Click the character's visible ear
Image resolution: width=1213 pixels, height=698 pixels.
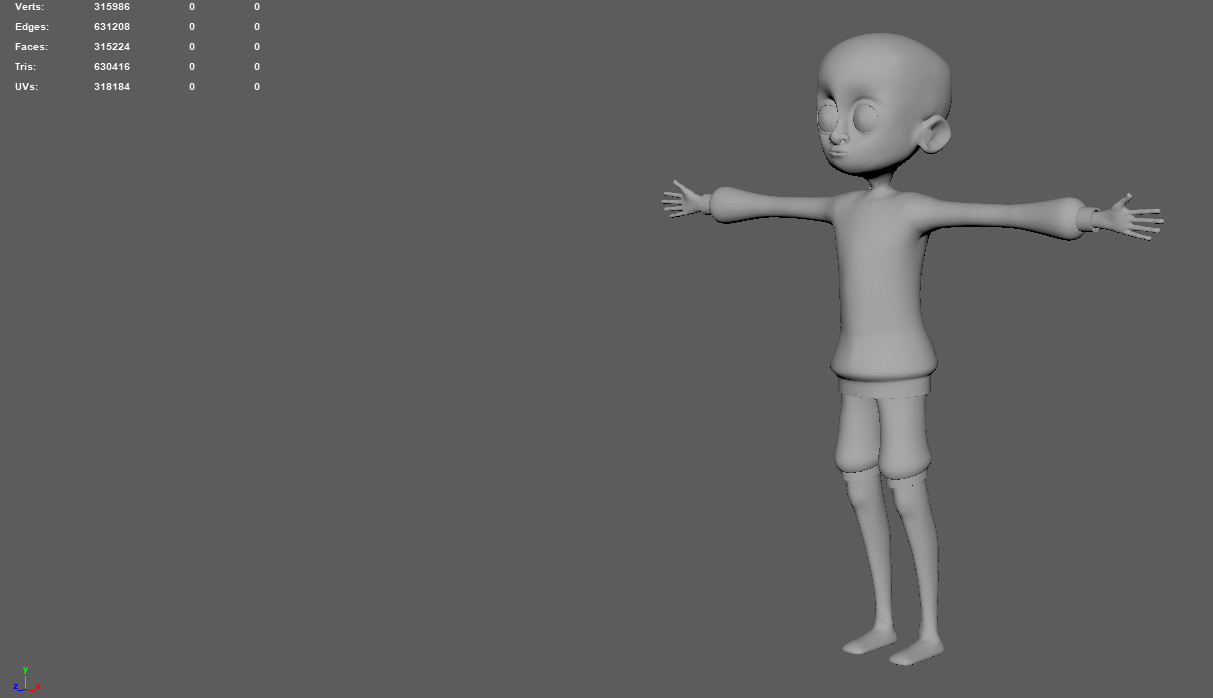click(932, 135)
